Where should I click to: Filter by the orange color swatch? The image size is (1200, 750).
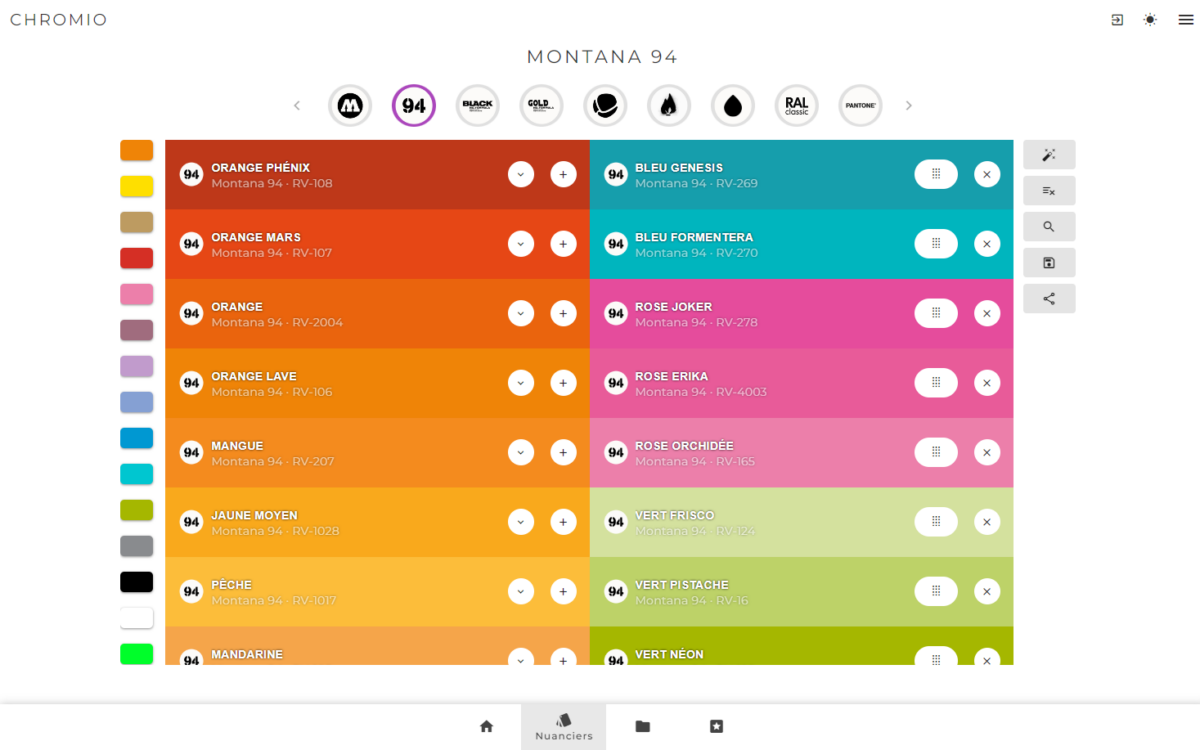click(137, 150)
